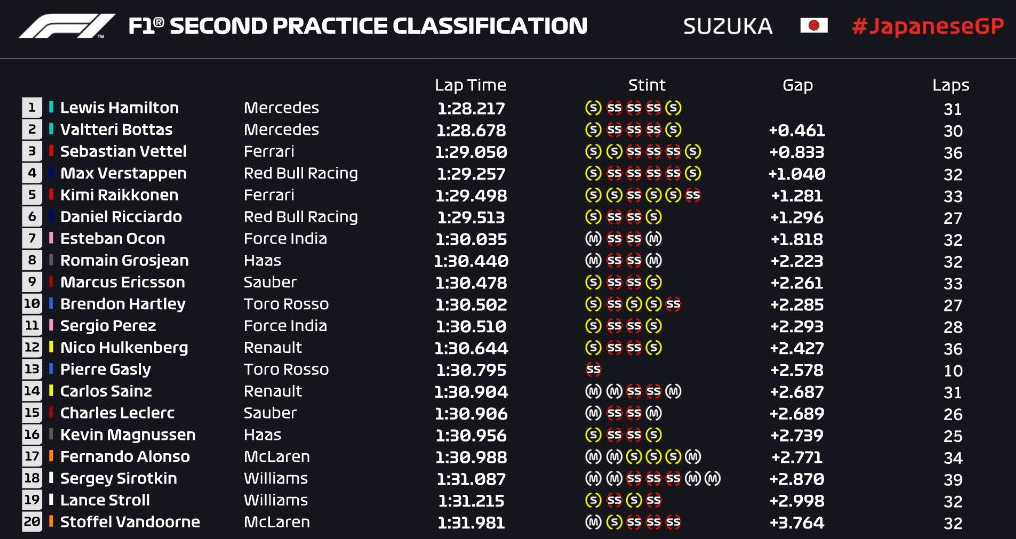1016x539 pixels.
Task: Click the SUZUKA circuit label
Action: click(x=728, y=27)
